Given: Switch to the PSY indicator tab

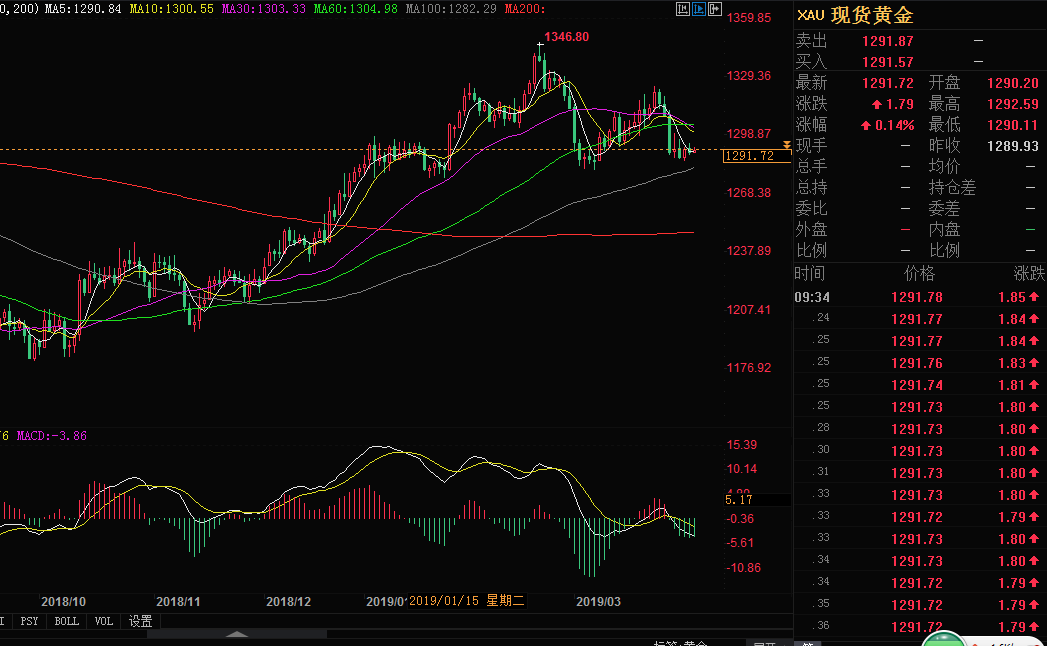Looking at the screenshot, I should (x=30, y=621).
